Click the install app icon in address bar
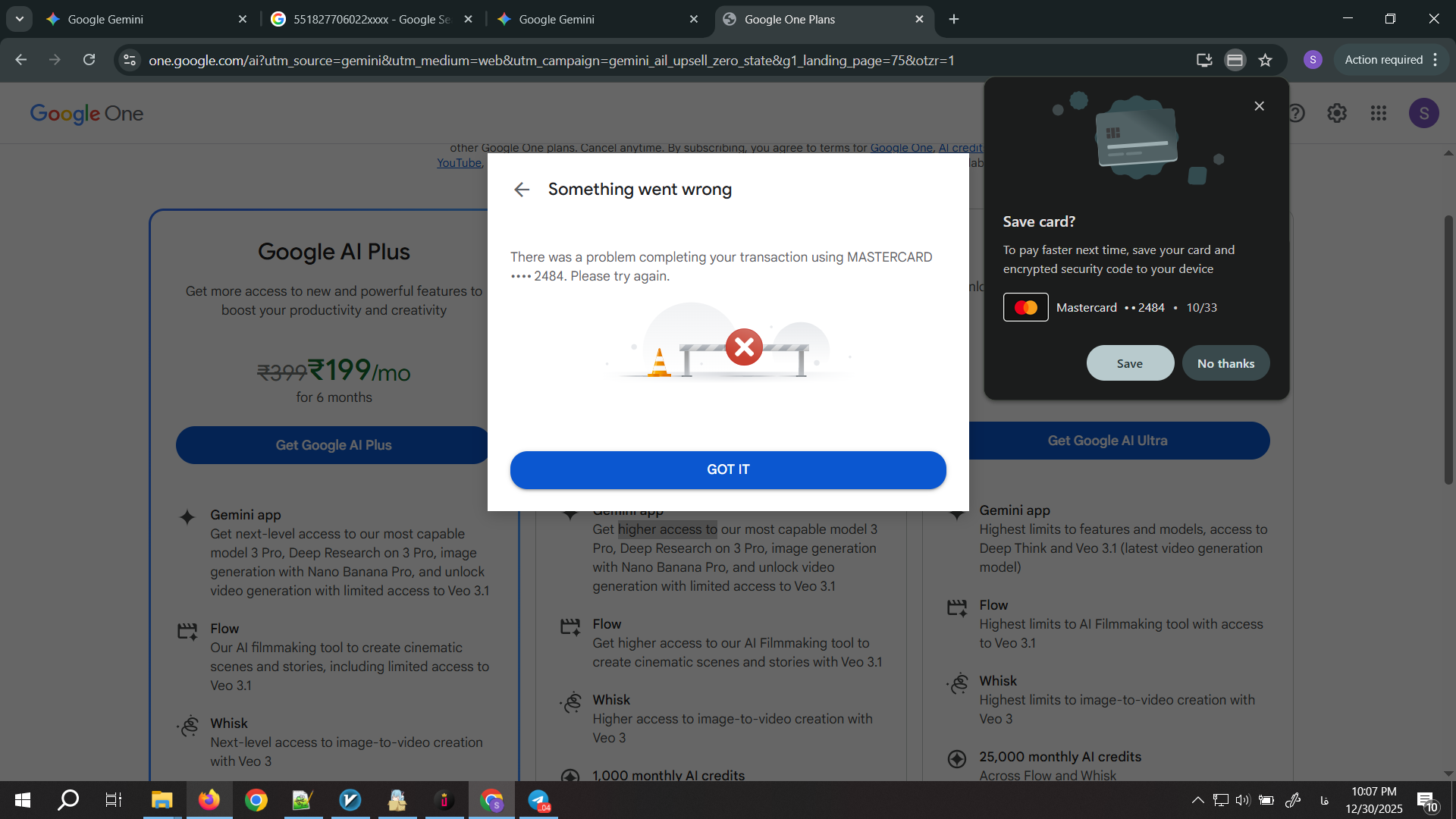The width and height of the screenshot is (1456, 819). click(1203, 60)
